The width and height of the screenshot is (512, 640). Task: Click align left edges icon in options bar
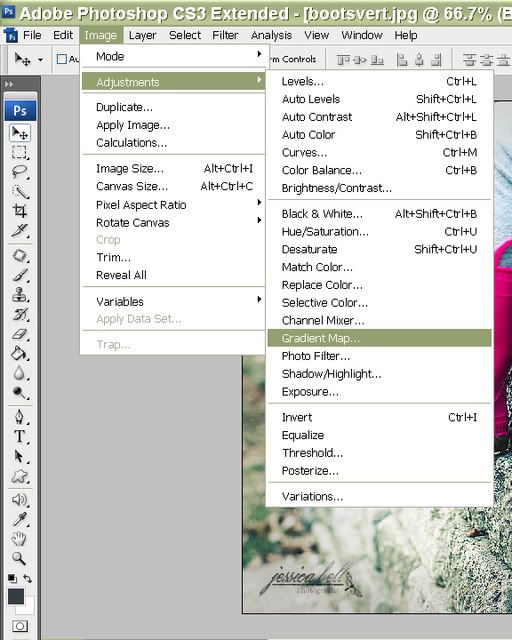click(402, 60)
